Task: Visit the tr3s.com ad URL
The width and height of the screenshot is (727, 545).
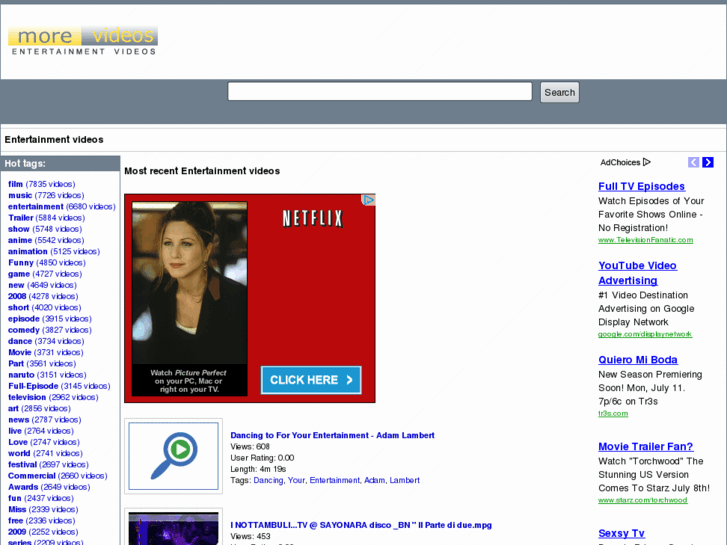Action: pos(613,413)
